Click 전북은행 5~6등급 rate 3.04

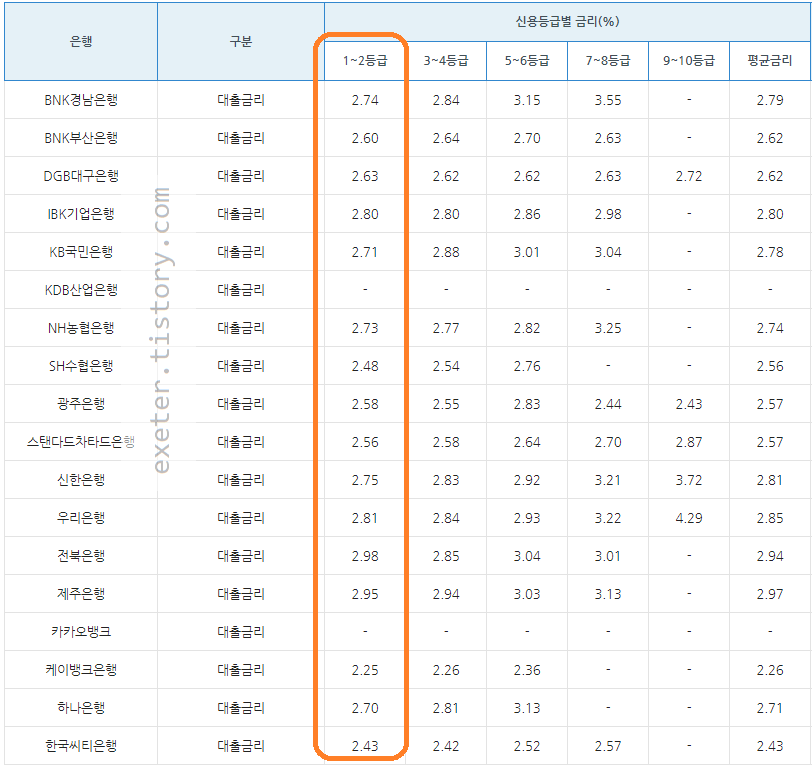(x=527, y=556)
